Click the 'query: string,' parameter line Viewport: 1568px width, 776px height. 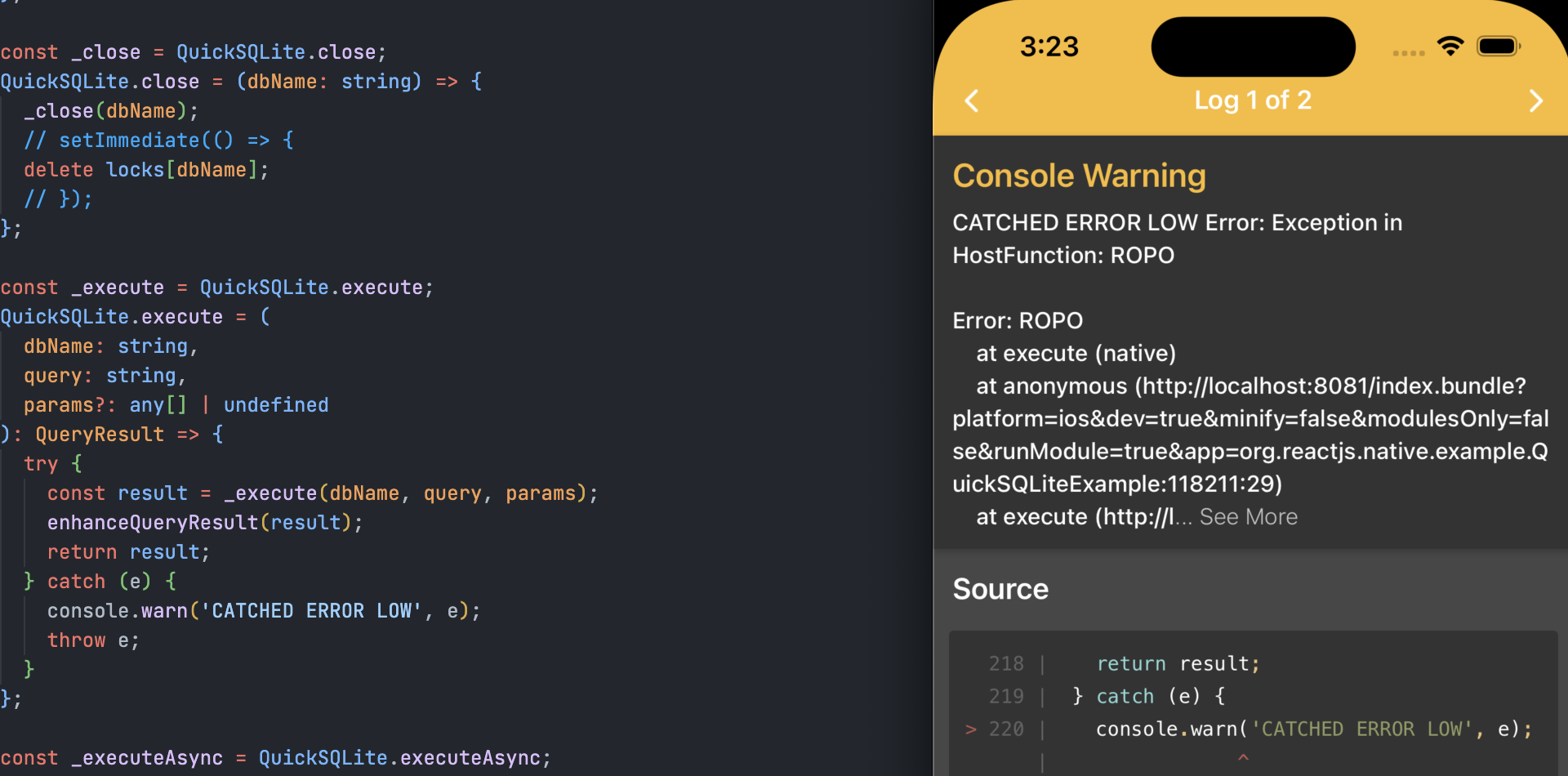[105, 376]
